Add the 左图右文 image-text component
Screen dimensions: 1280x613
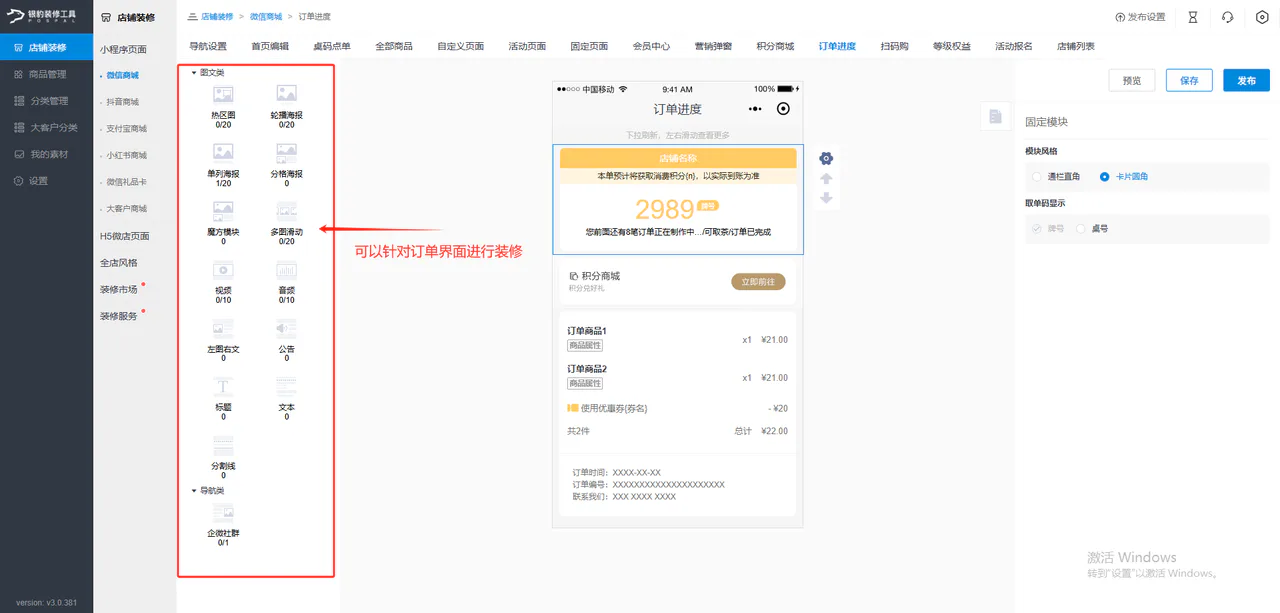pyautogui.click(x=223, y=339)
